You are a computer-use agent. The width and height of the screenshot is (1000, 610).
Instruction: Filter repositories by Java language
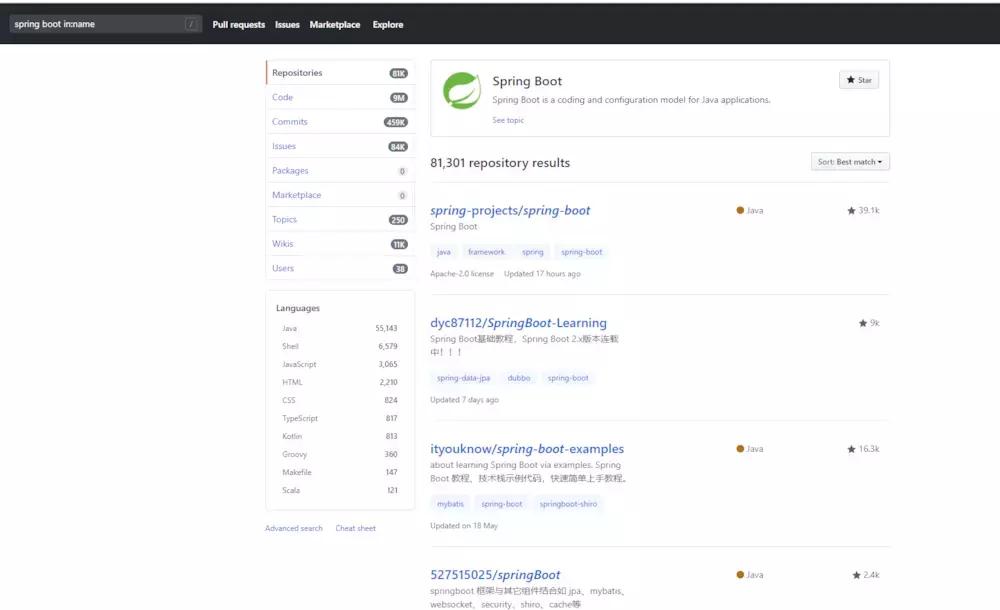coord(289,328)
